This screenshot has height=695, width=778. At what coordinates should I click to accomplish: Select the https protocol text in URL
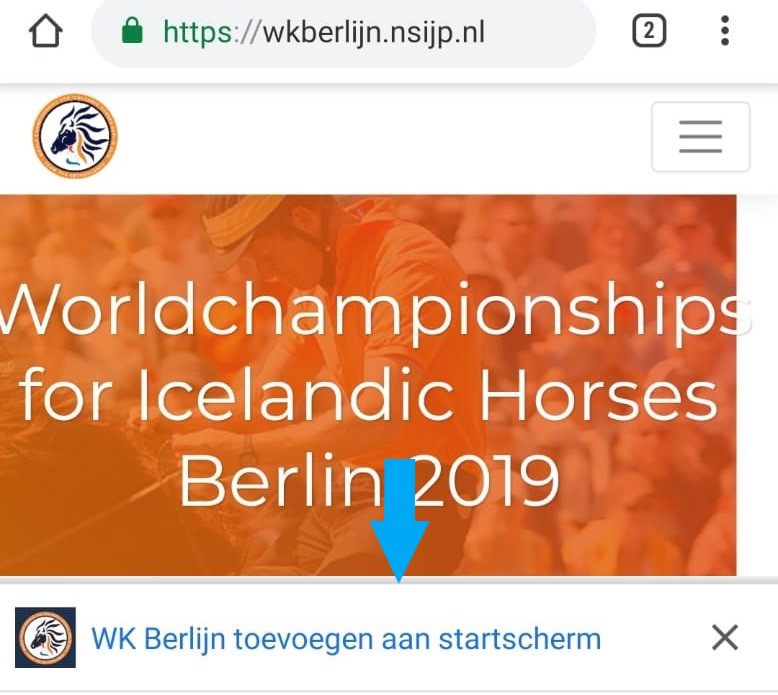(197, 33)
